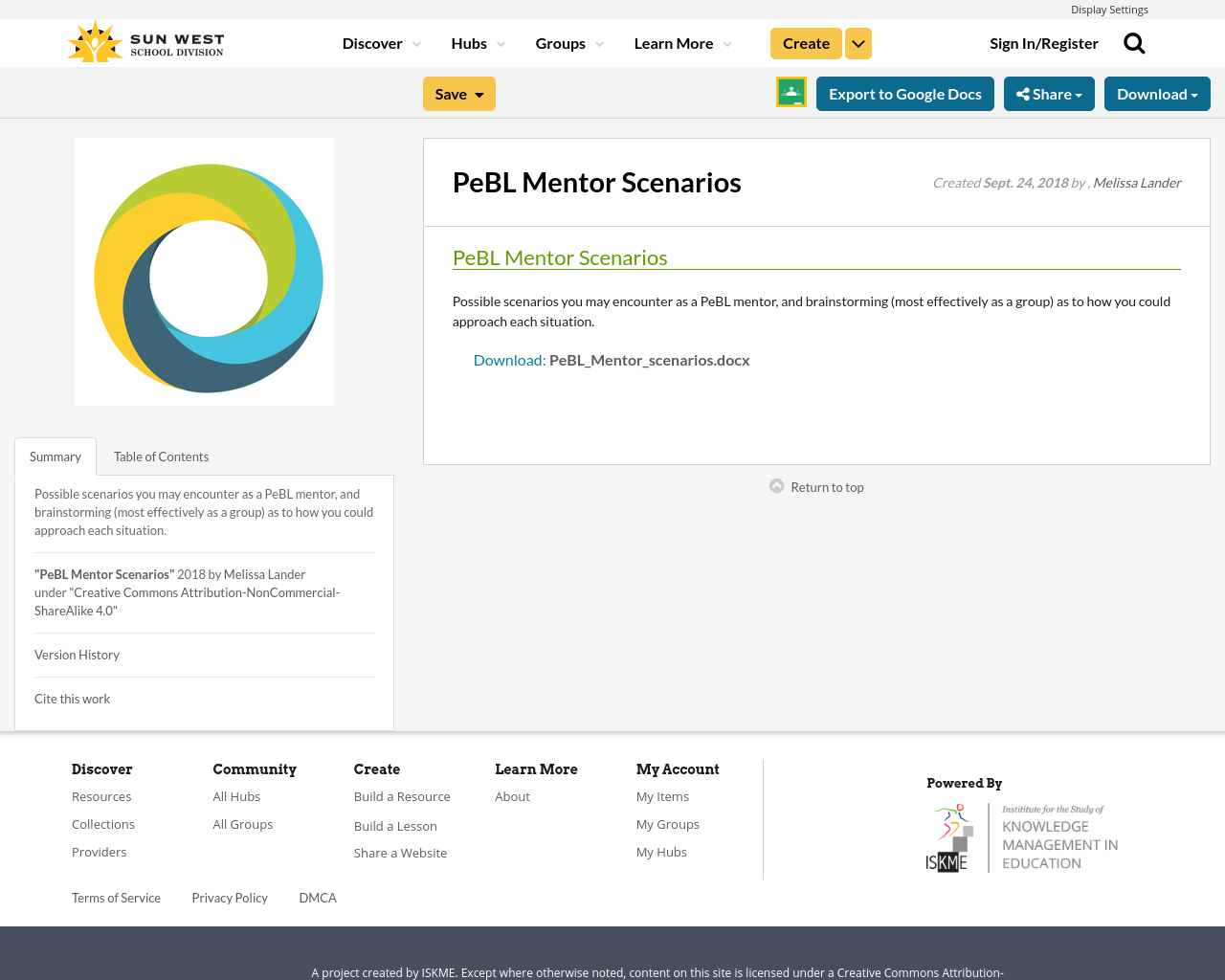Select the Sun West School Division logo
This screenshot has width=1225, height=980.
click(144, 39)
